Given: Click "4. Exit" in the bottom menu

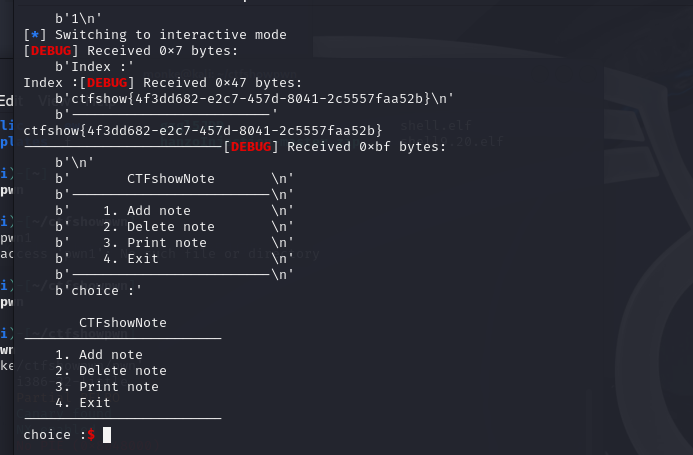Looking at the screenshot, I should [x=82, y=403].
